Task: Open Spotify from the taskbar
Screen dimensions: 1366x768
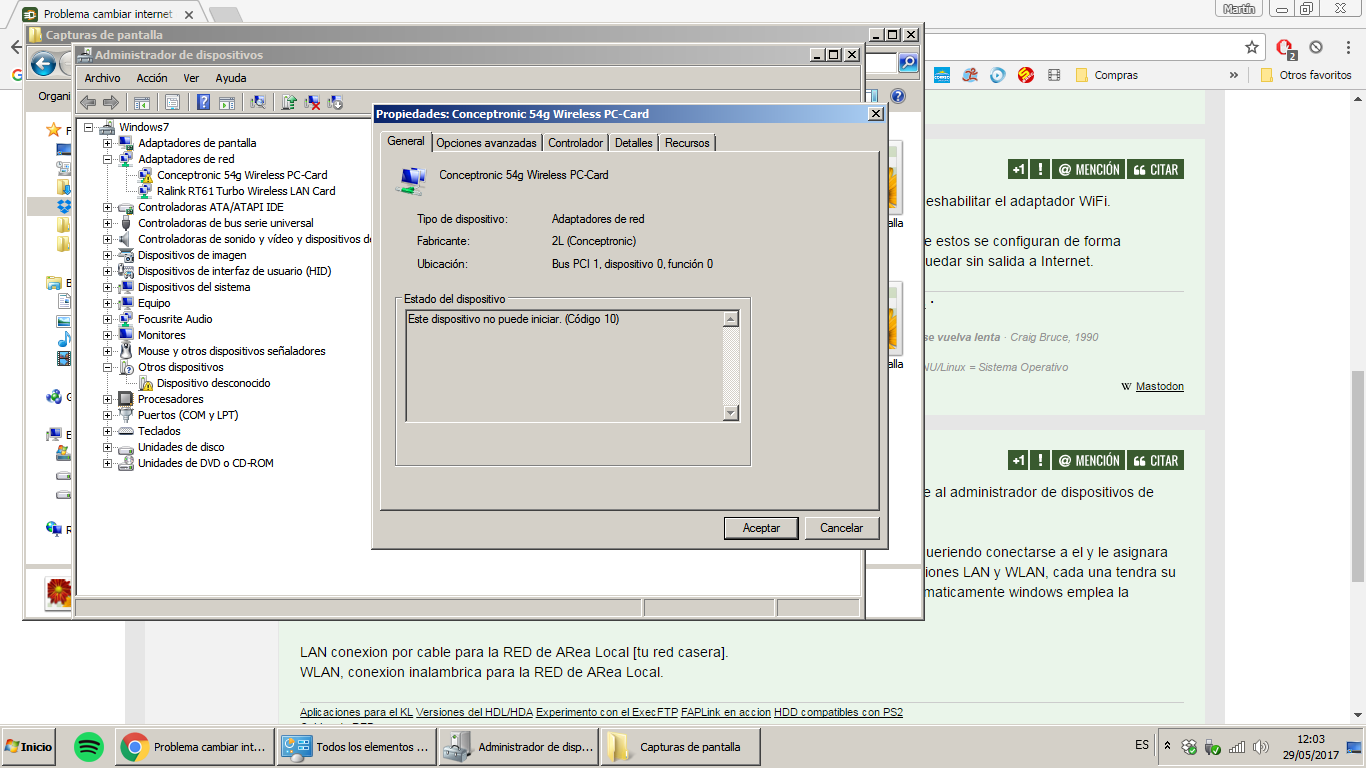Action: coord(89,746)
